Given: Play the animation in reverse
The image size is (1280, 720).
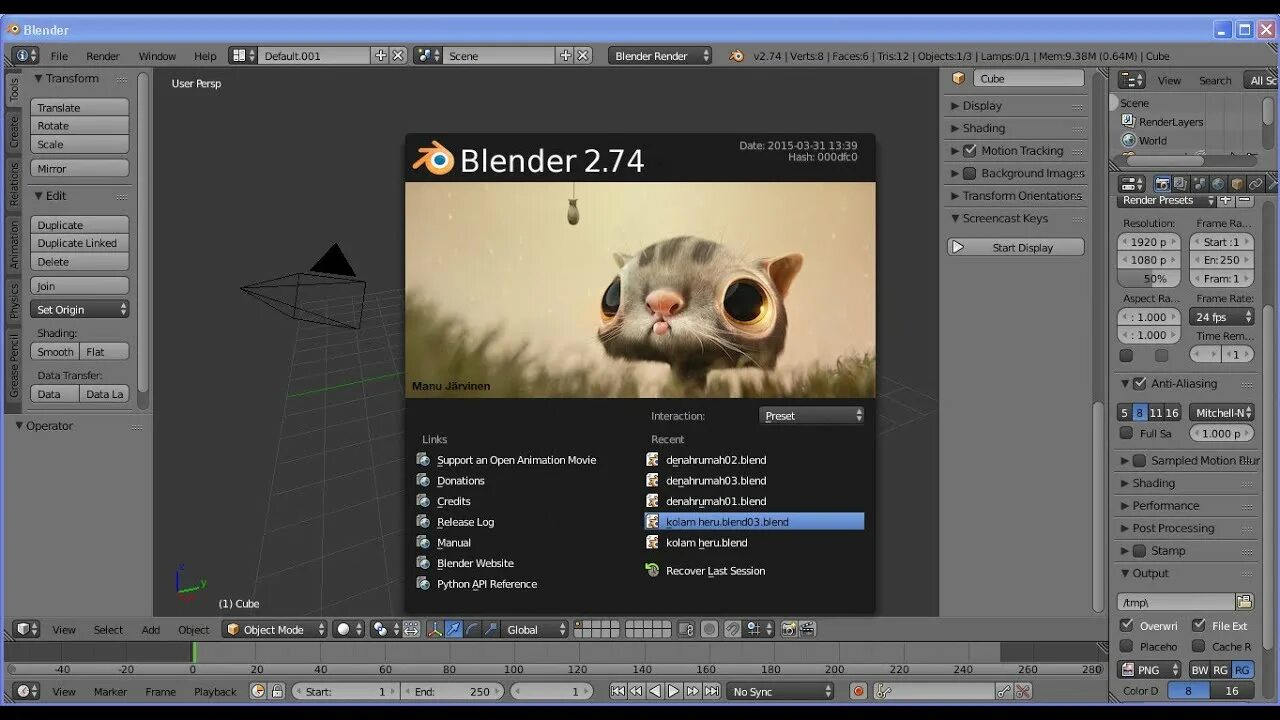Looking at the screenshot, I should click(x=655, y=691).
